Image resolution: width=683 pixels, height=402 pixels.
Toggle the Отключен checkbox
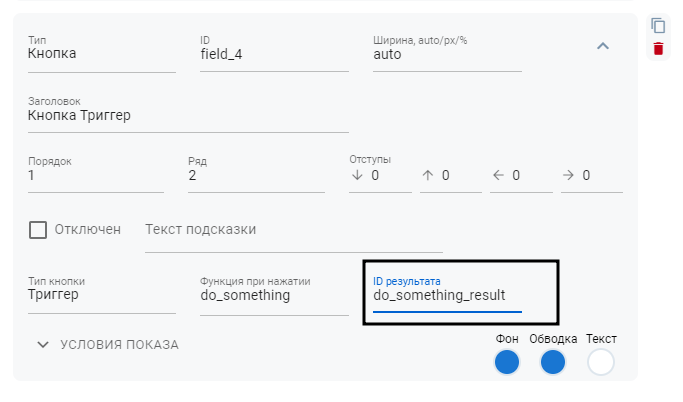tap(38, 230)
